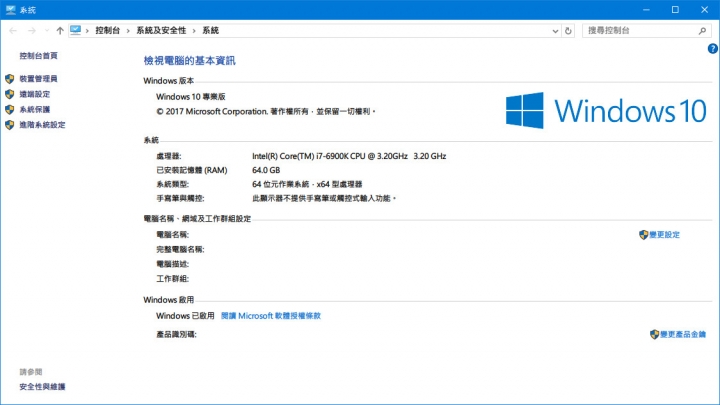Click the '電腦名稱:' label
The height and width of the screenshot is (405, 720).
[173, 235]
